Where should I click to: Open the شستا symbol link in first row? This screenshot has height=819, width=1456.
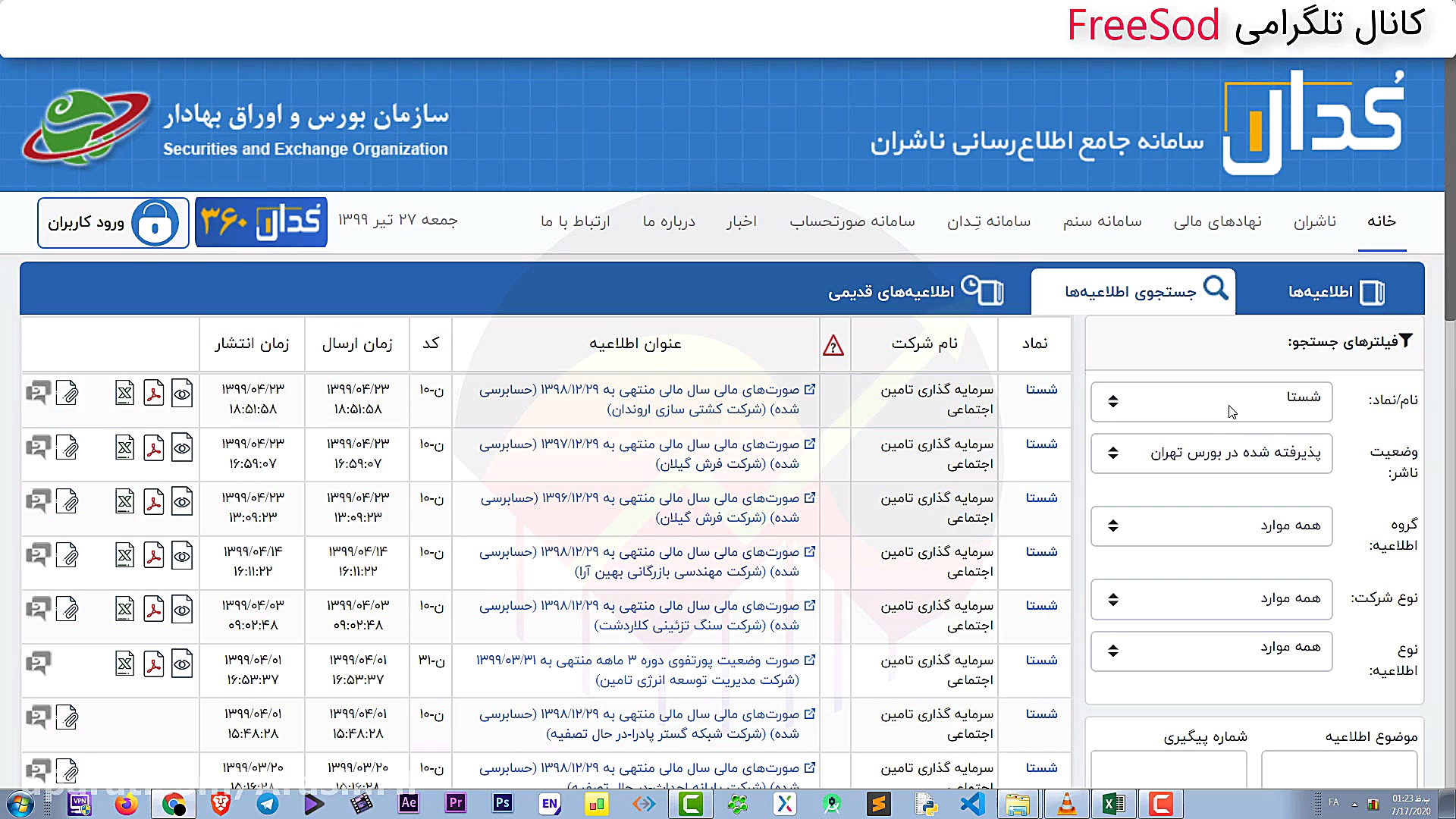[1041, 389]
